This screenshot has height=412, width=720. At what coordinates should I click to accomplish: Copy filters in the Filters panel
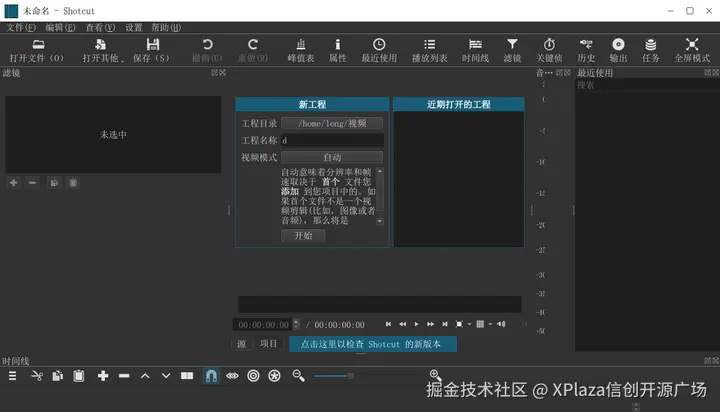54,183
